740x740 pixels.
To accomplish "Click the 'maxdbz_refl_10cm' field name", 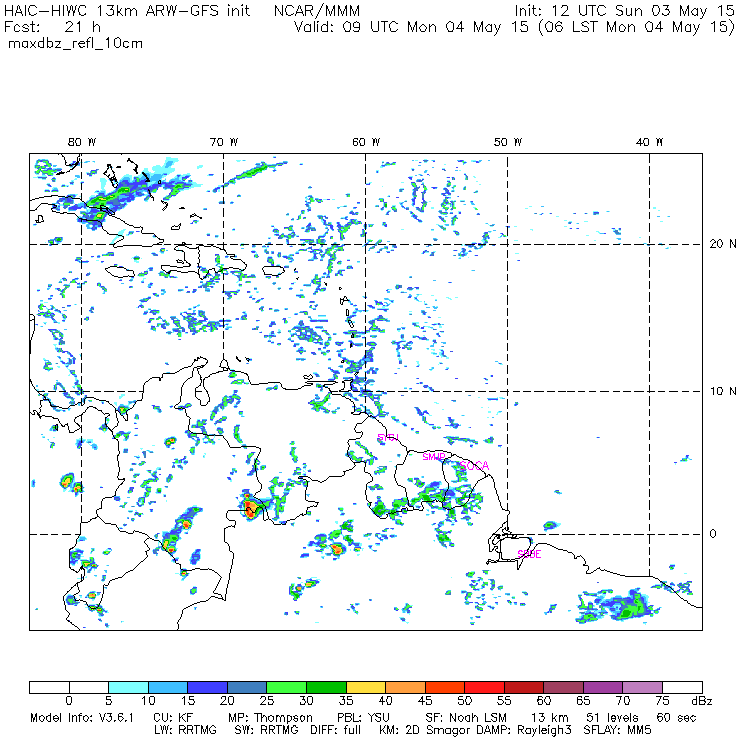I will point(76,44).
